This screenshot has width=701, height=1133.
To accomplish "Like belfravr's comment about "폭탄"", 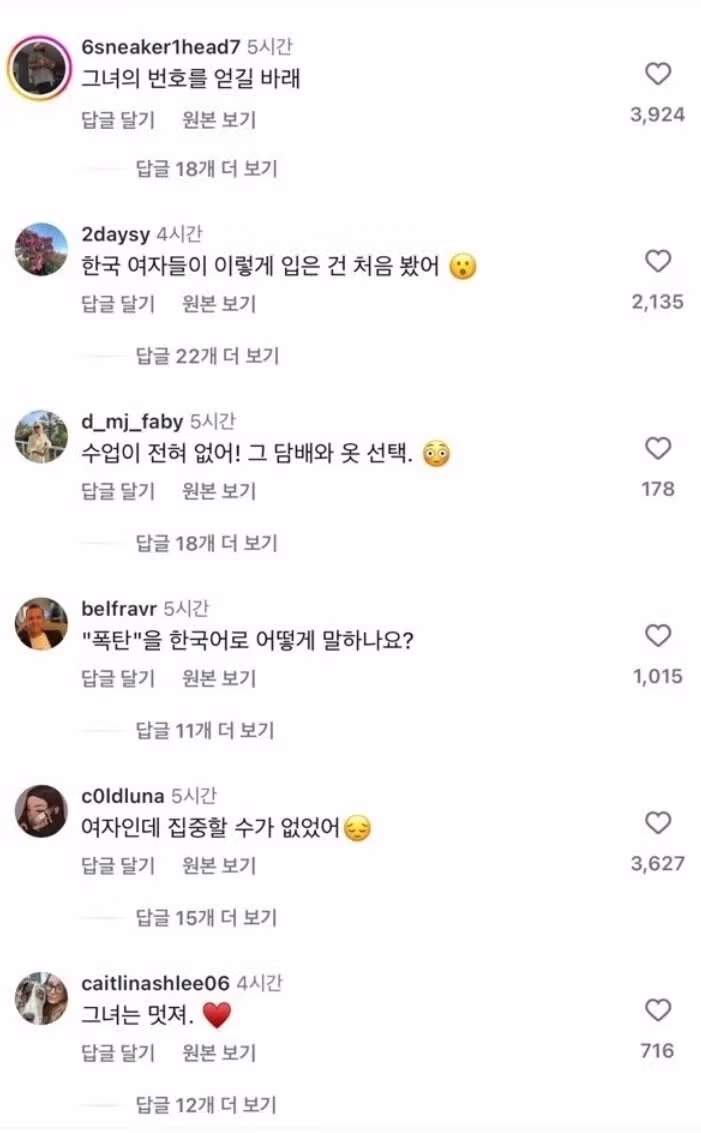I will point(658,636).
